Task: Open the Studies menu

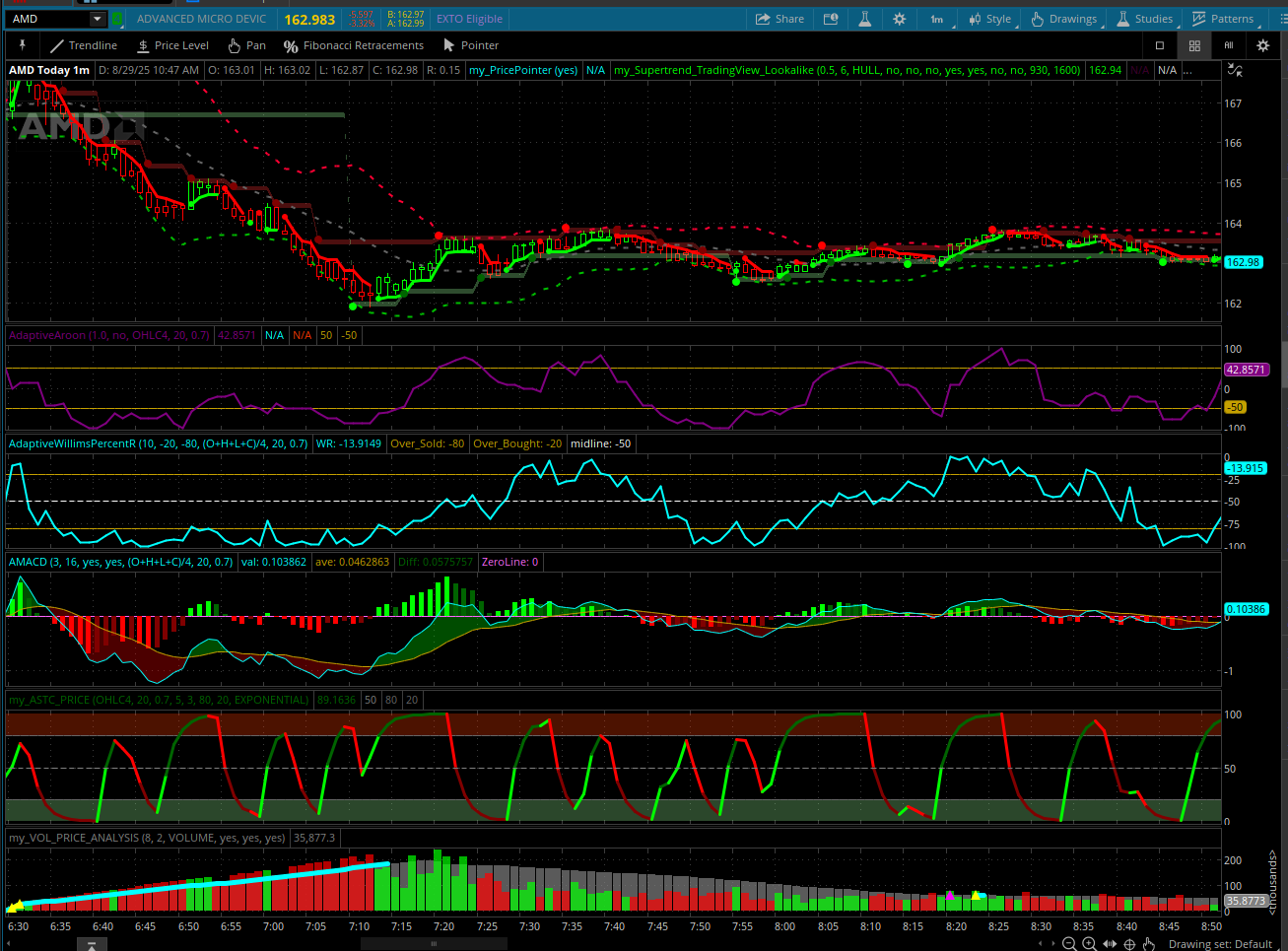Action: [x=1144, y=19]
